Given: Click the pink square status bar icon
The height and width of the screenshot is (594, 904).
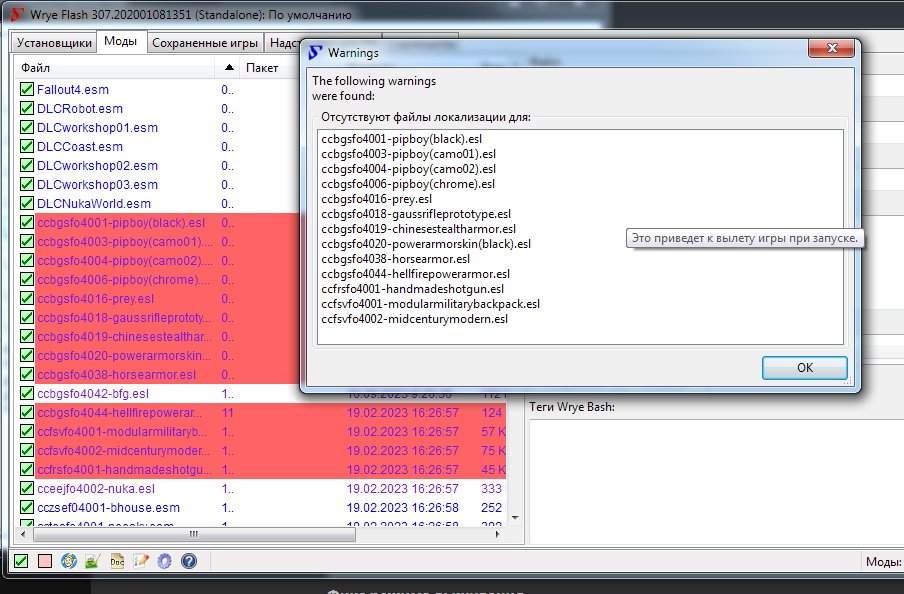Looking at the screenshot, I should [x=45, y=562].
